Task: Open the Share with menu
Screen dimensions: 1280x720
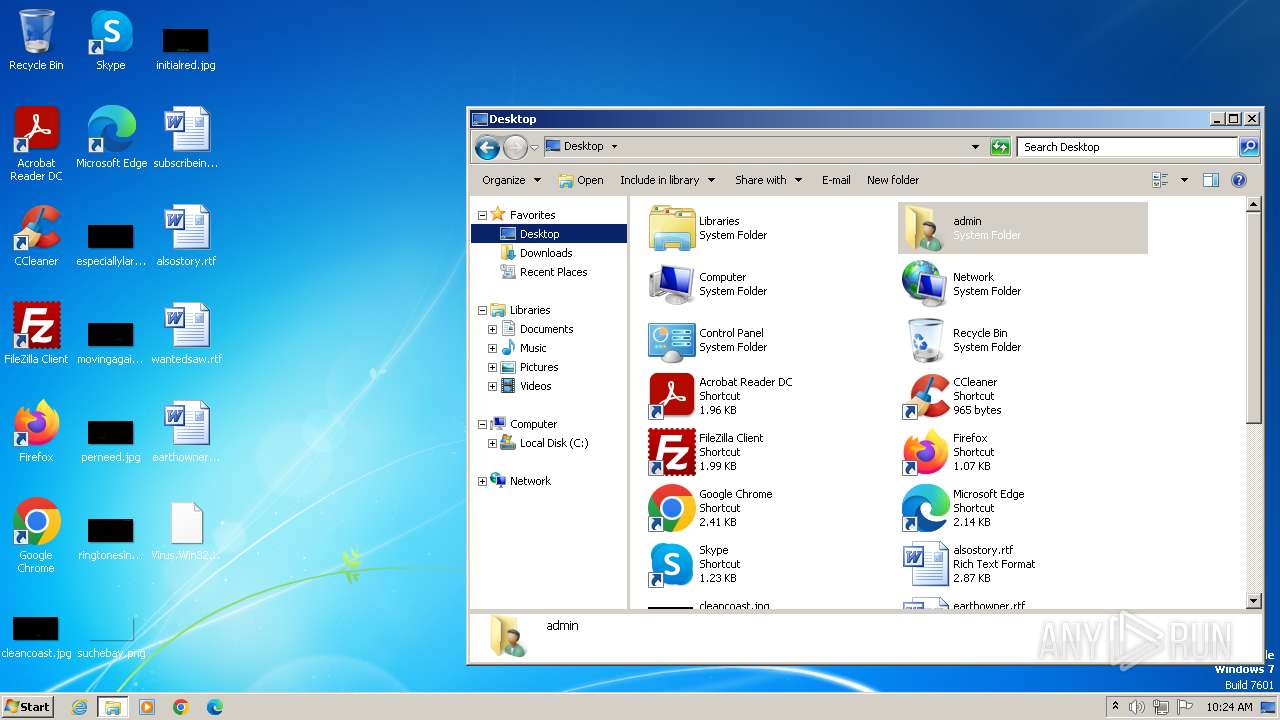Action: pyautogui.click(x=768, y=180)
